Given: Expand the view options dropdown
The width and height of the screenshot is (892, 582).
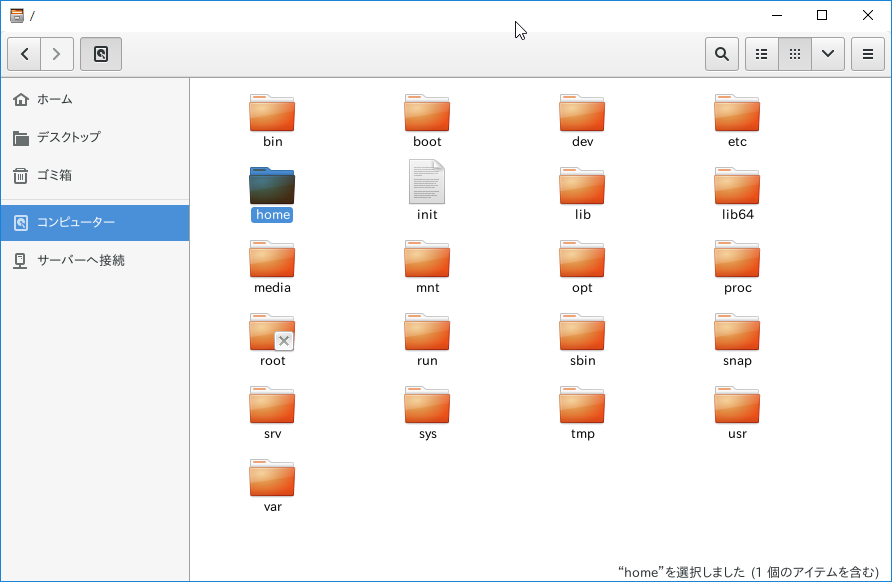Looking at the screenshot, I should point(828,54).
